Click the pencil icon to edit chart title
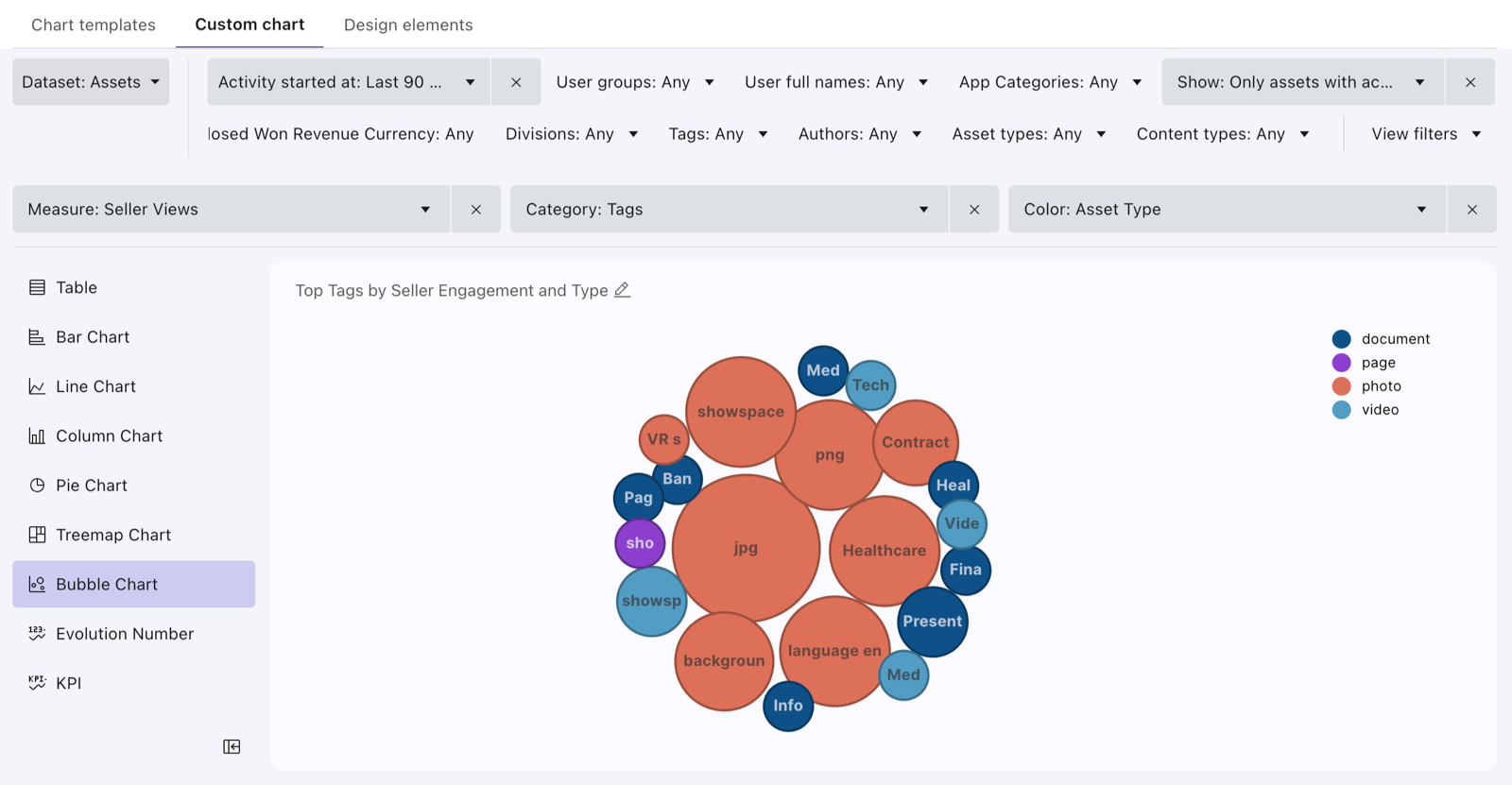 (x=622, y=290)
